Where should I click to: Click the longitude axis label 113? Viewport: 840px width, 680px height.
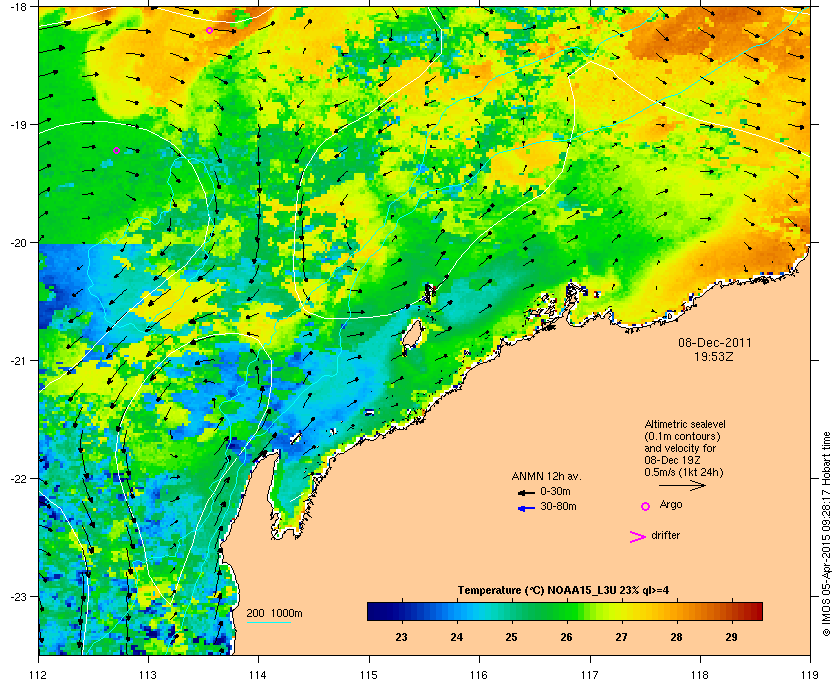coord(148,675)
